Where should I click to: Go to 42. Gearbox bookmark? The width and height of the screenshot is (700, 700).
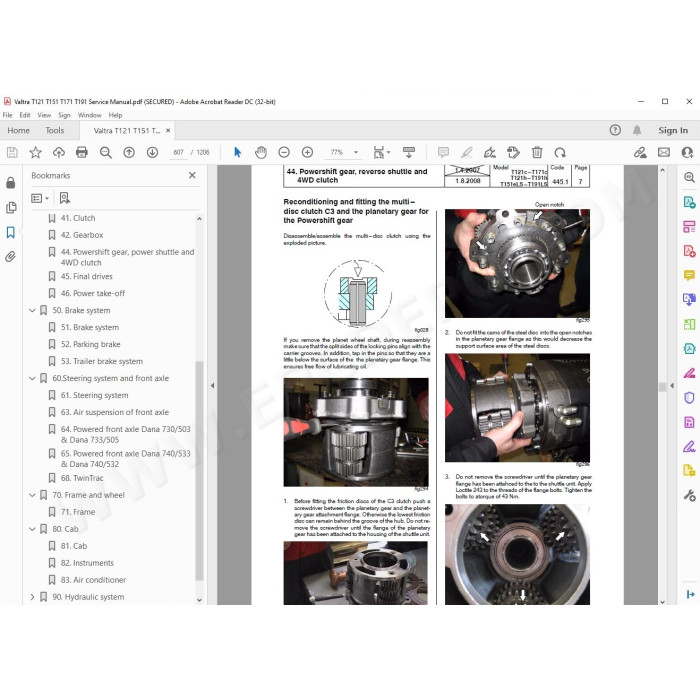click(x=82, y=235)
